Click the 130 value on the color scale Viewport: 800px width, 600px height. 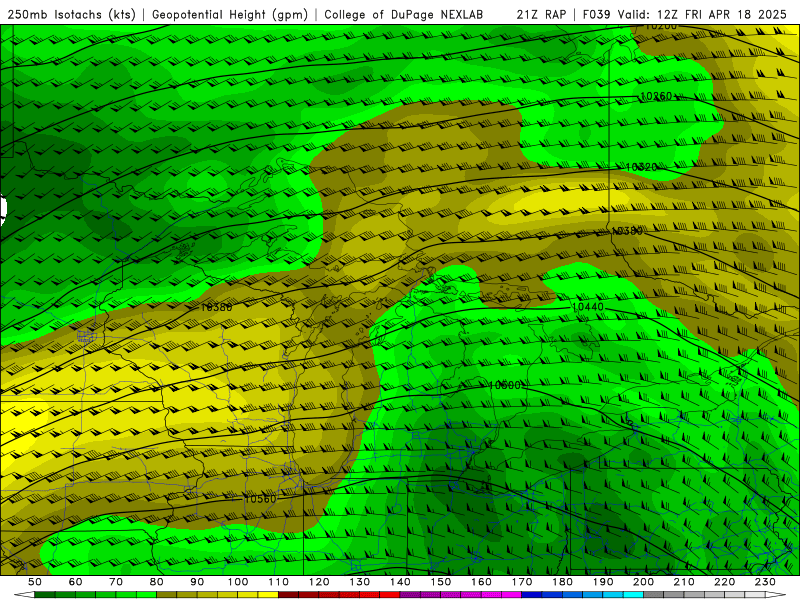click(x=359, y=582)
